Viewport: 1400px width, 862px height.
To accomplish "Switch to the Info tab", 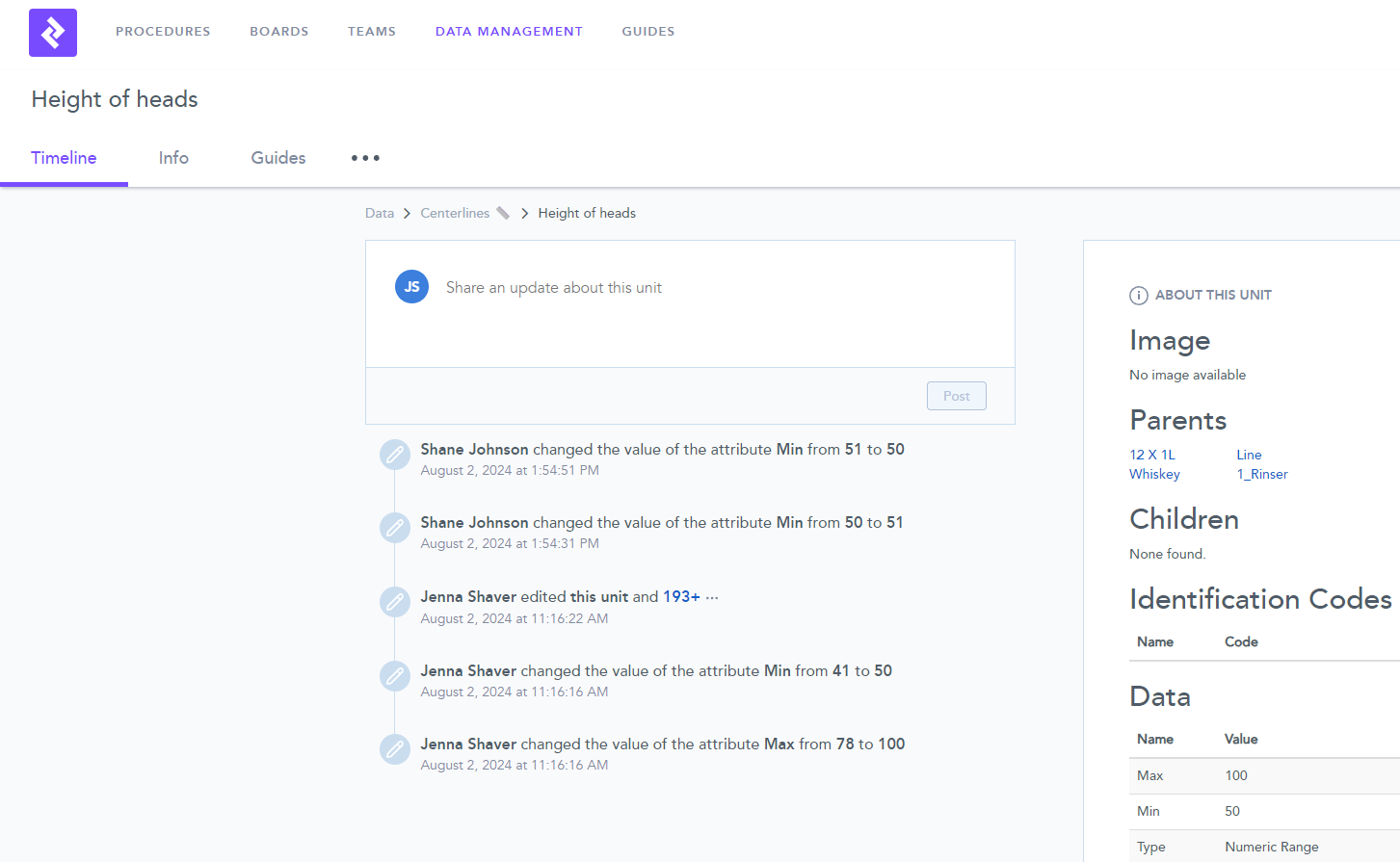I will (173, 158).
